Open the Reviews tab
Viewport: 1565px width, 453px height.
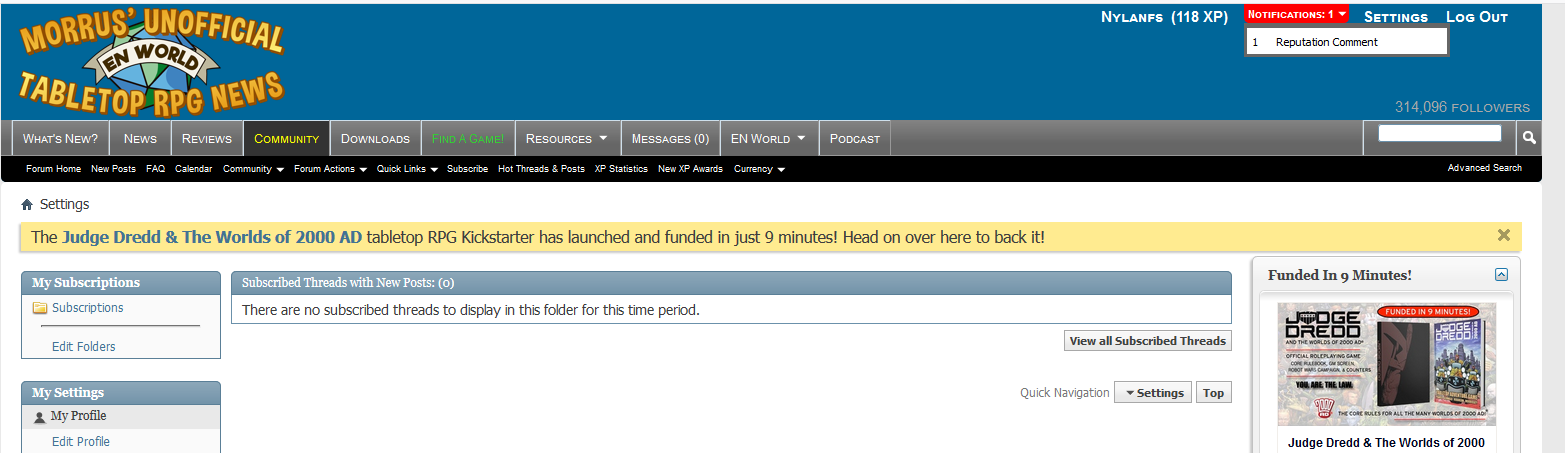point(206,139)
